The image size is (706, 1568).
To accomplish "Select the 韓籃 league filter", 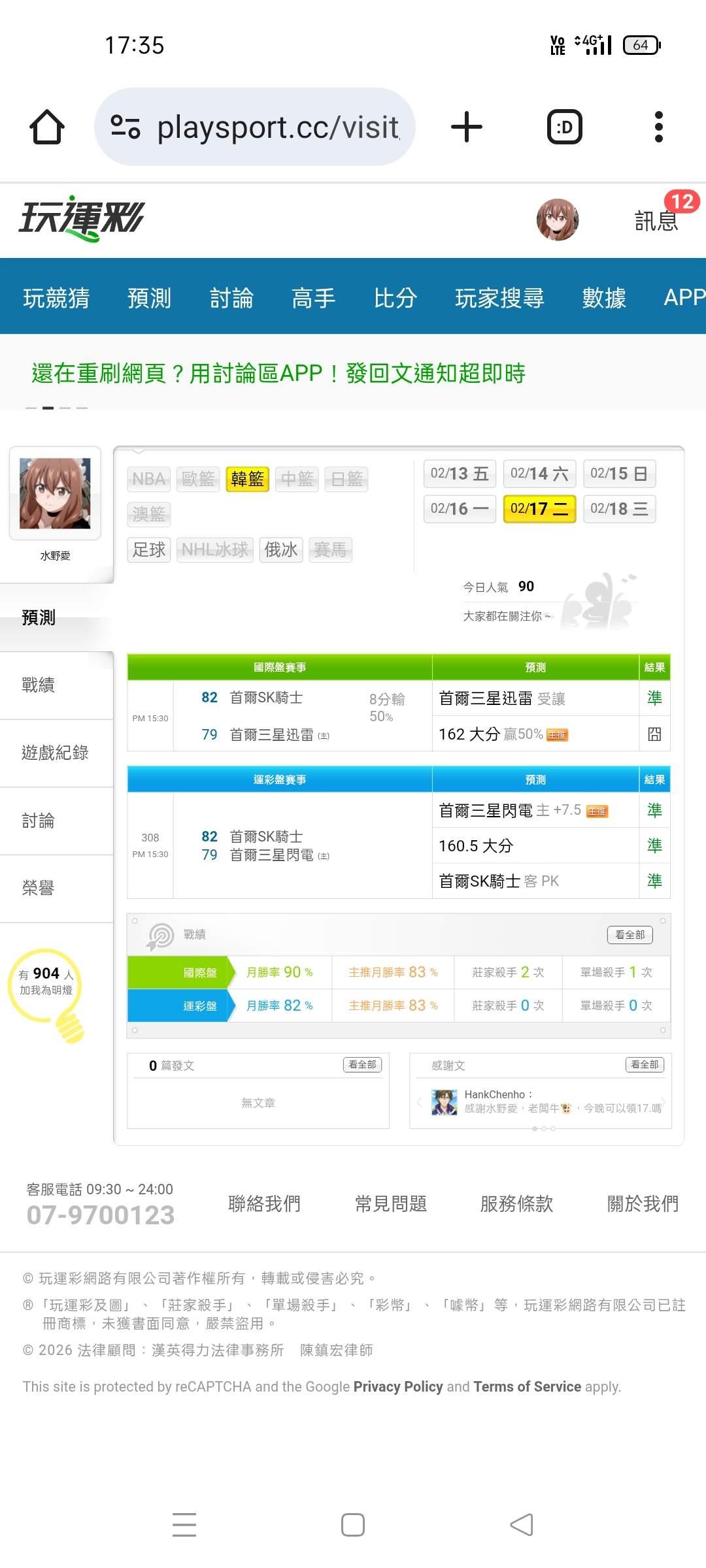I will (248, 479).
